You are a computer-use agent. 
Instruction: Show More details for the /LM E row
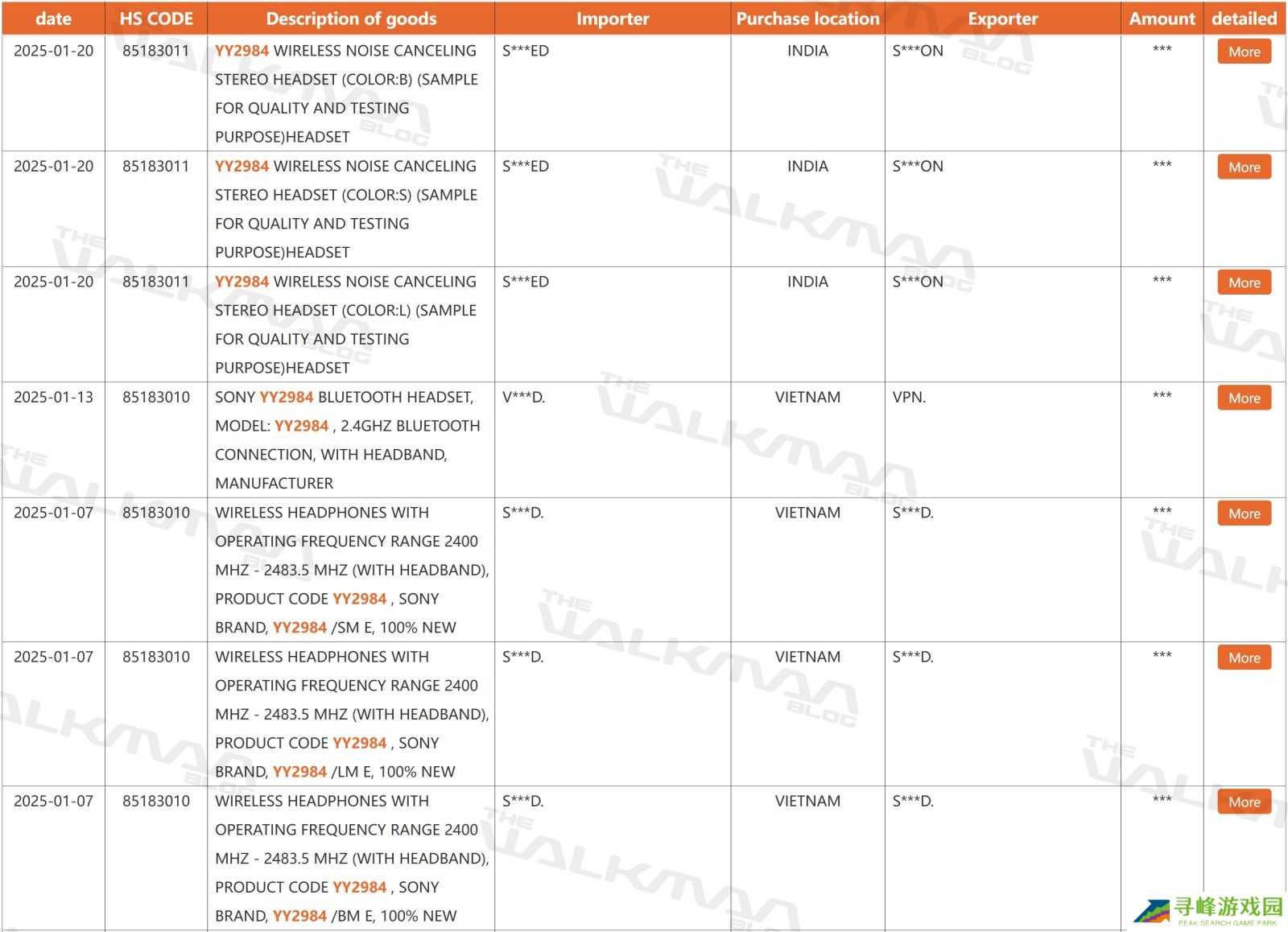(1244, 658)
